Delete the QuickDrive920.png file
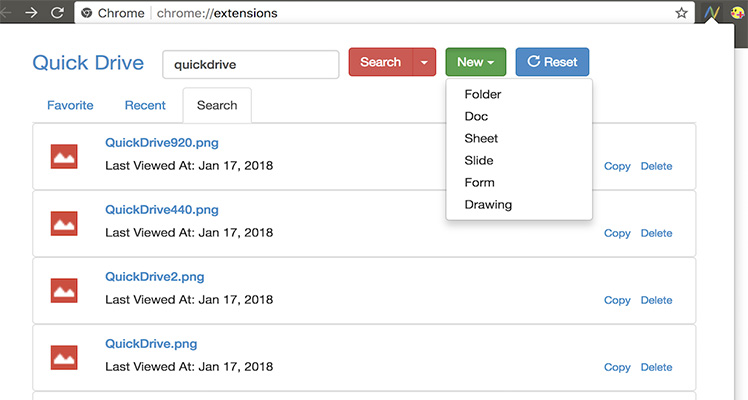This screenshot has width=748, height=400. pyautogui.click(x=656, y=166)
